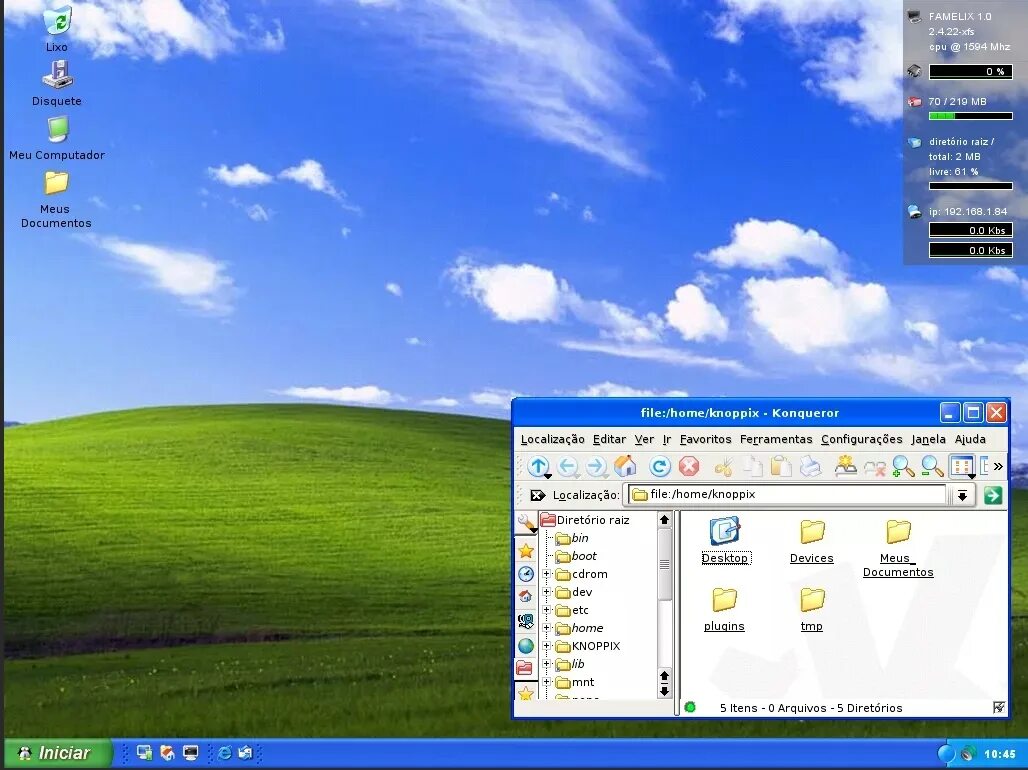This screenshot has height=770, width=1028.
Task: Click the taskbar clock showing 10:45
Action: click(999, 754)
